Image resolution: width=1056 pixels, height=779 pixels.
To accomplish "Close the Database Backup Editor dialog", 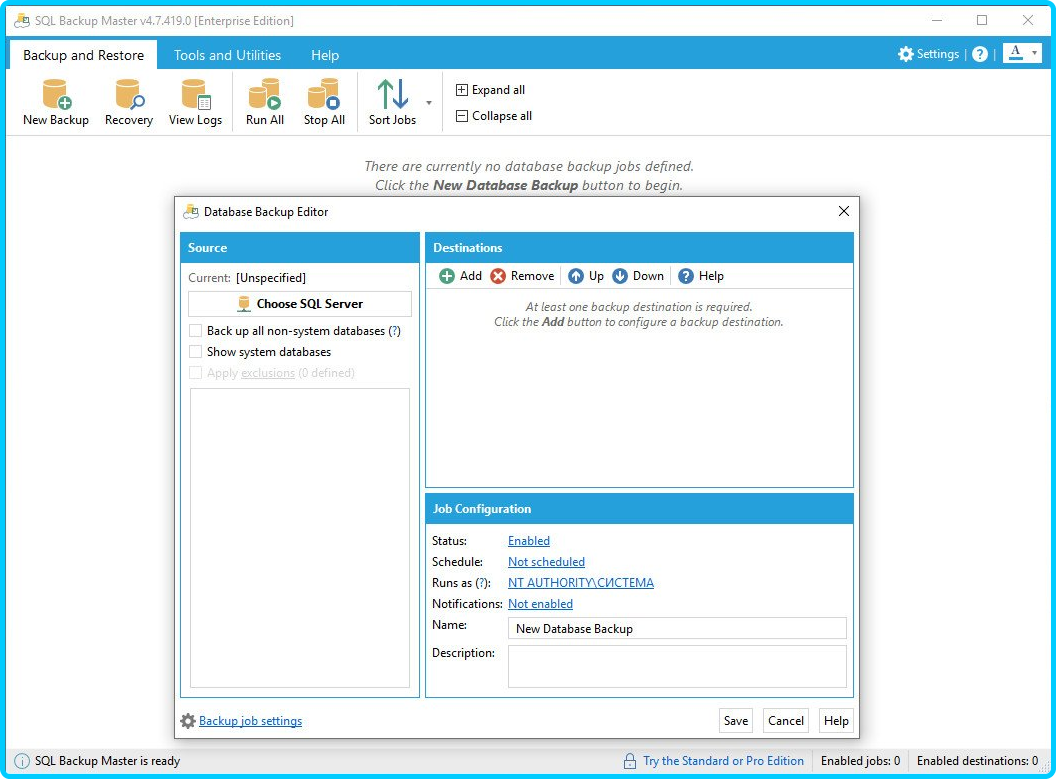I will [844, 211].
